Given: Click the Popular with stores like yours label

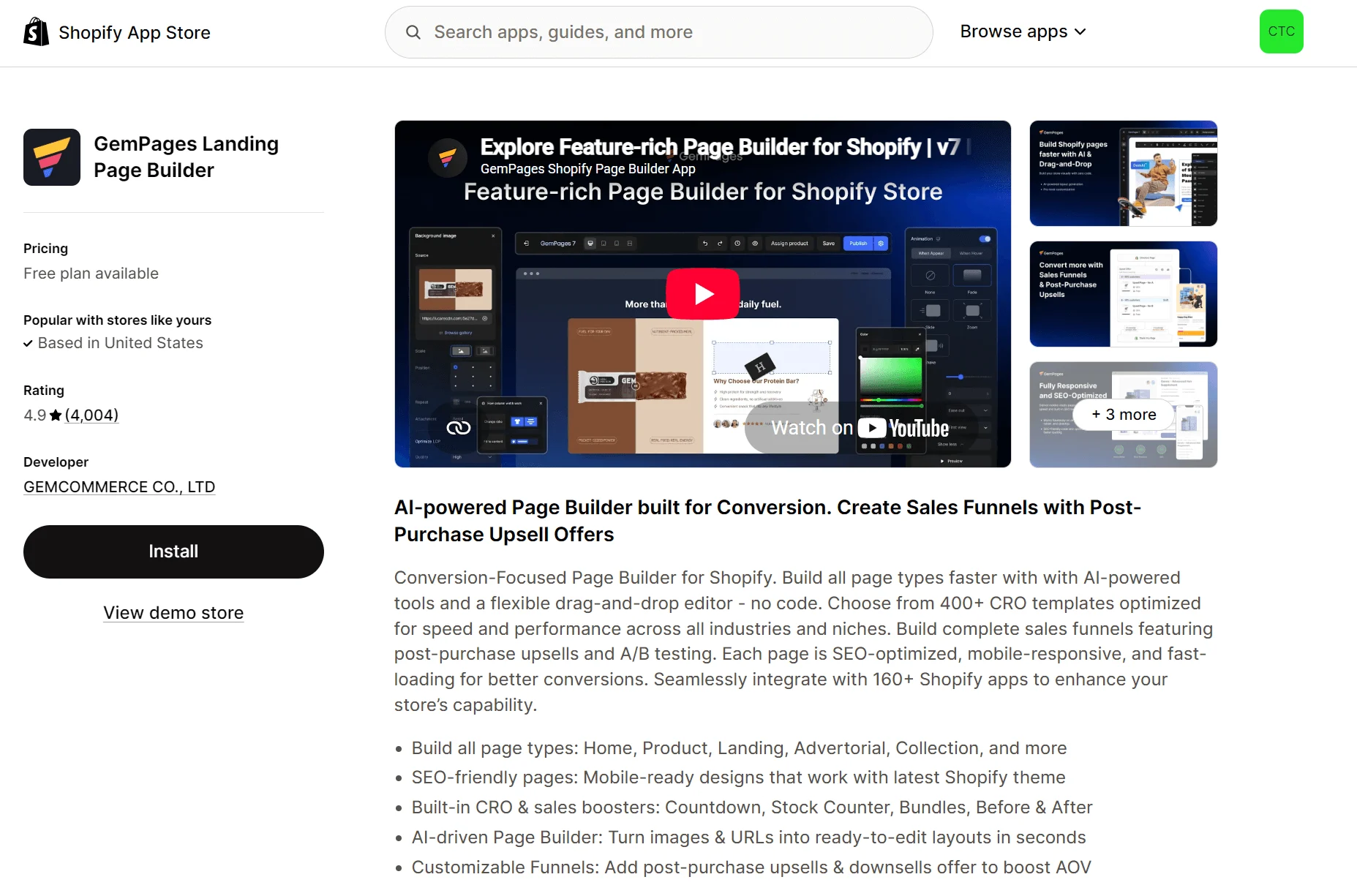Looking at the screenshot, I should 117,320.
